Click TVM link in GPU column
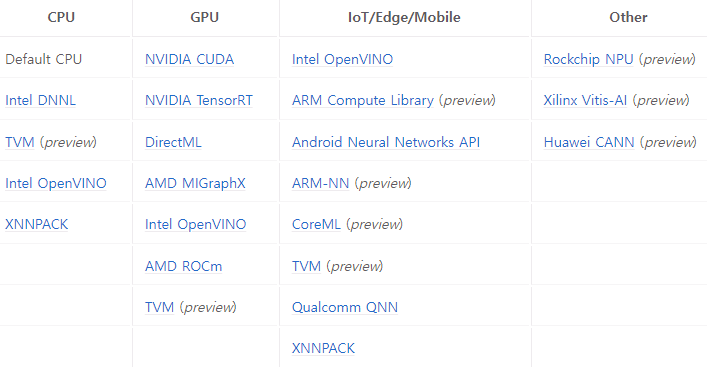 [159, 307]
